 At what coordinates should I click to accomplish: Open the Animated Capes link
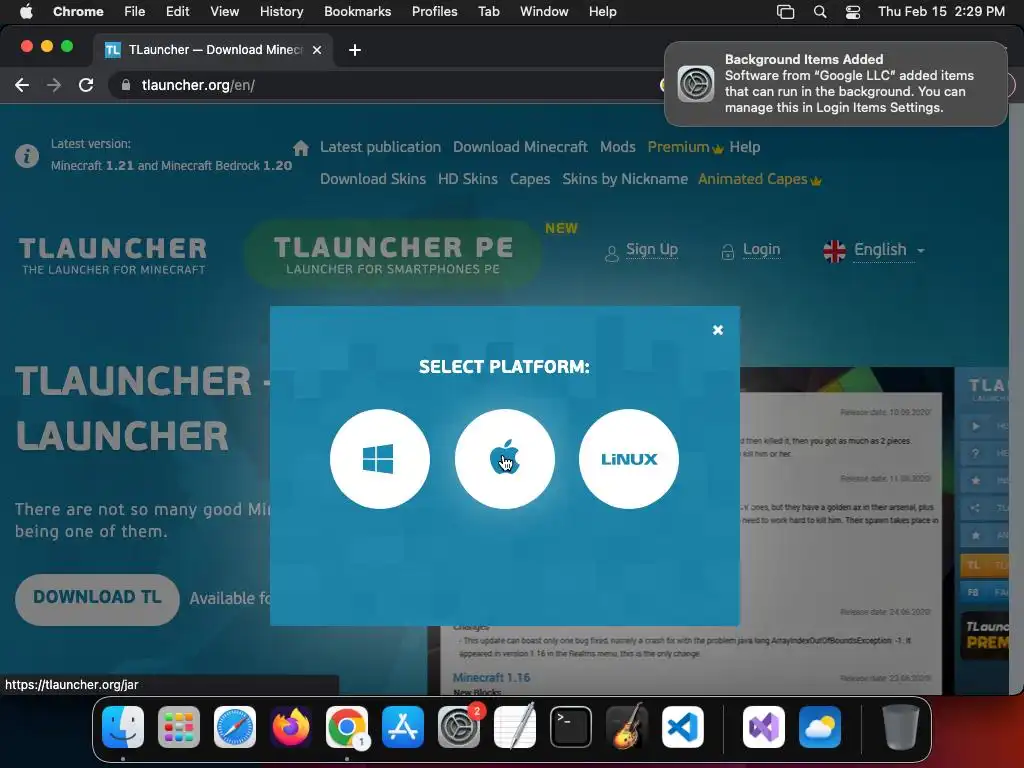click(x=759, y=179)
